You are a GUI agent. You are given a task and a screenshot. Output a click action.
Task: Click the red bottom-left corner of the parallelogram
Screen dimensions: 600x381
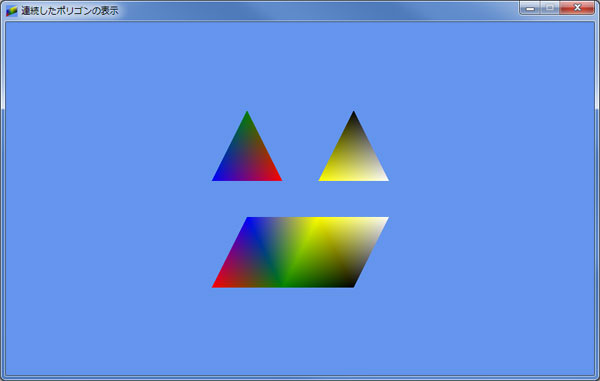[x=217, y=285]
